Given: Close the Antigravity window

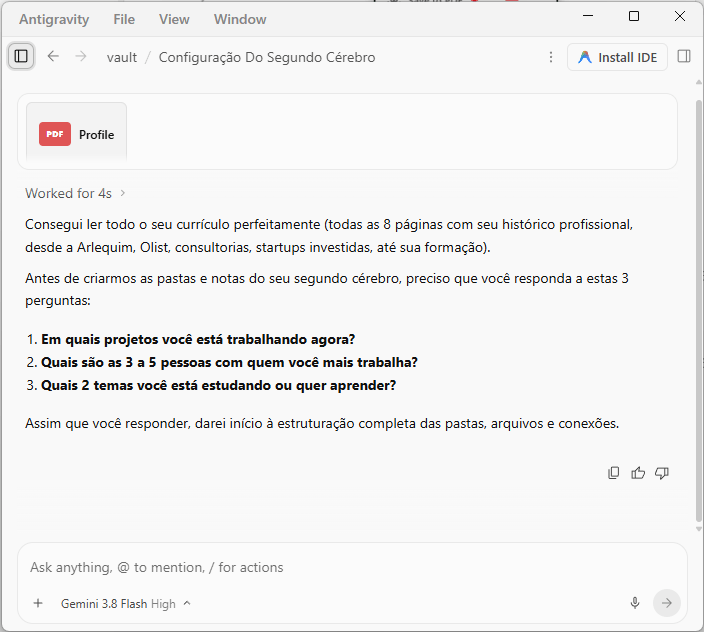Looking at the screenshot, I should point(680,16).
